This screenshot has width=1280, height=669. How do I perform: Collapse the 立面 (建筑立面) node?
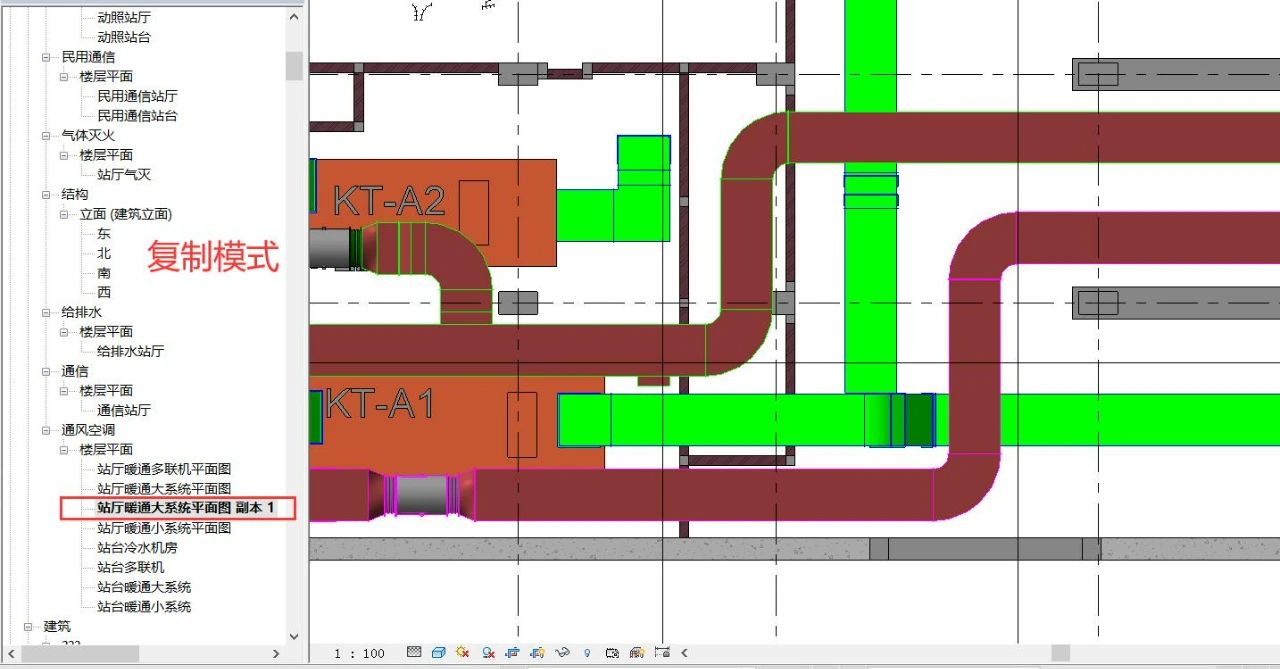pyautogui.click(x=64, y=214)
